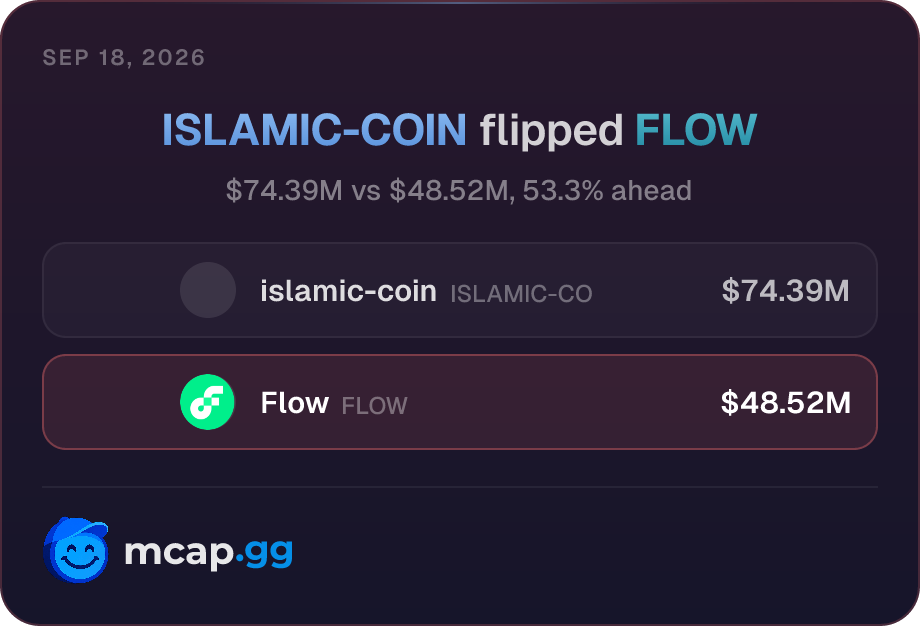Click the Flow coin name text

[295, 403]
